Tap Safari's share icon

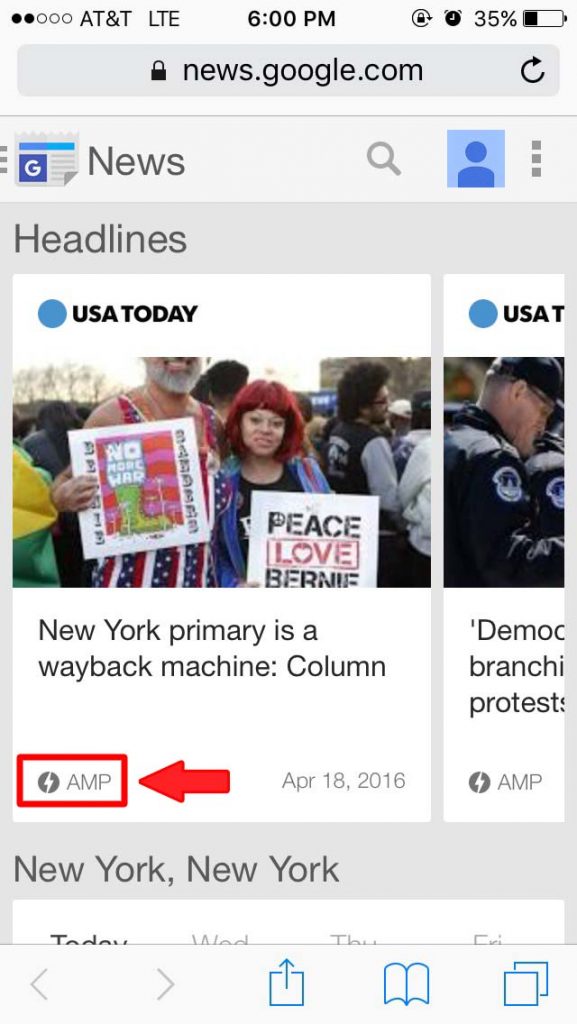click(x=287, y=983)
